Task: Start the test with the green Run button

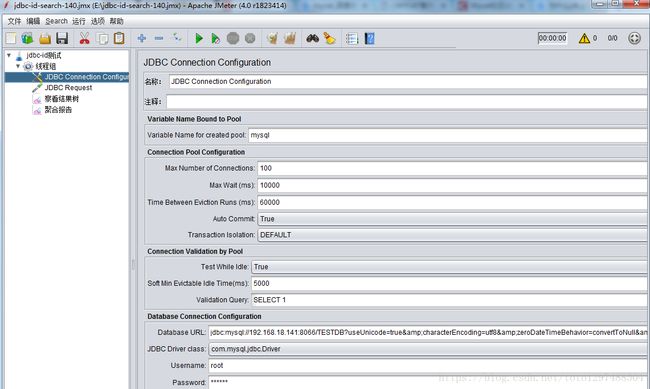Action: [199, 39]
